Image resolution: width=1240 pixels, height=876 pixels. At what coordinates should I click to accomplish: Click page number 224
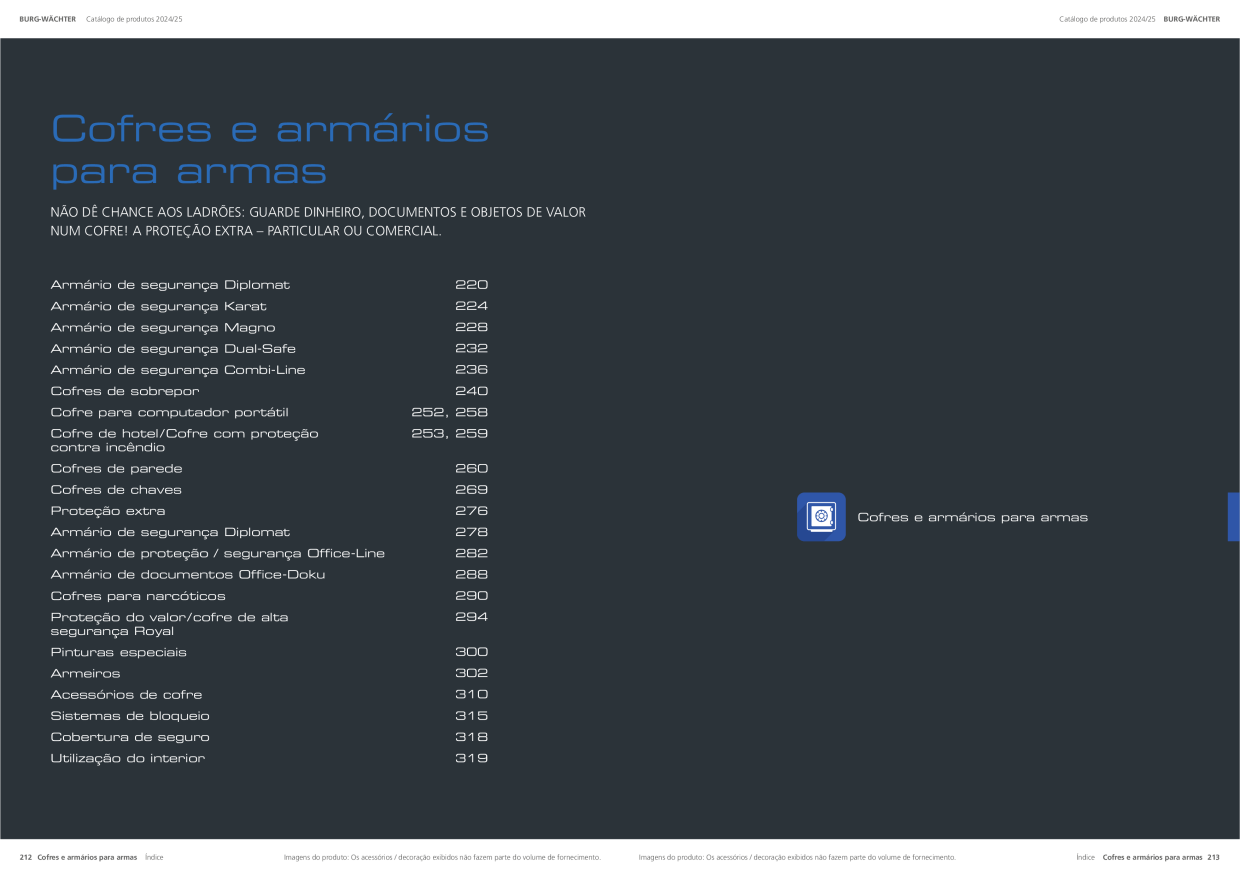click(x=471, y=306)
